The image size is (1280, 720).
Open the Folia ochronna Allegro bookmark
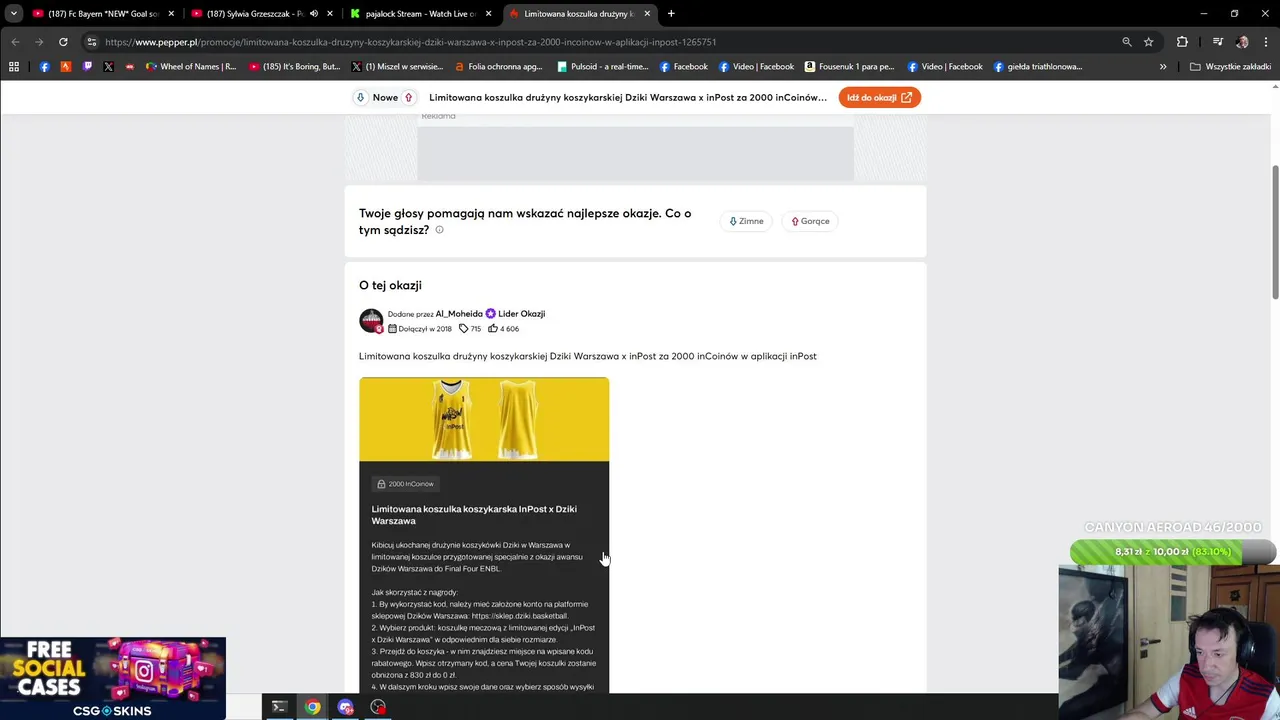pos(498,67)
